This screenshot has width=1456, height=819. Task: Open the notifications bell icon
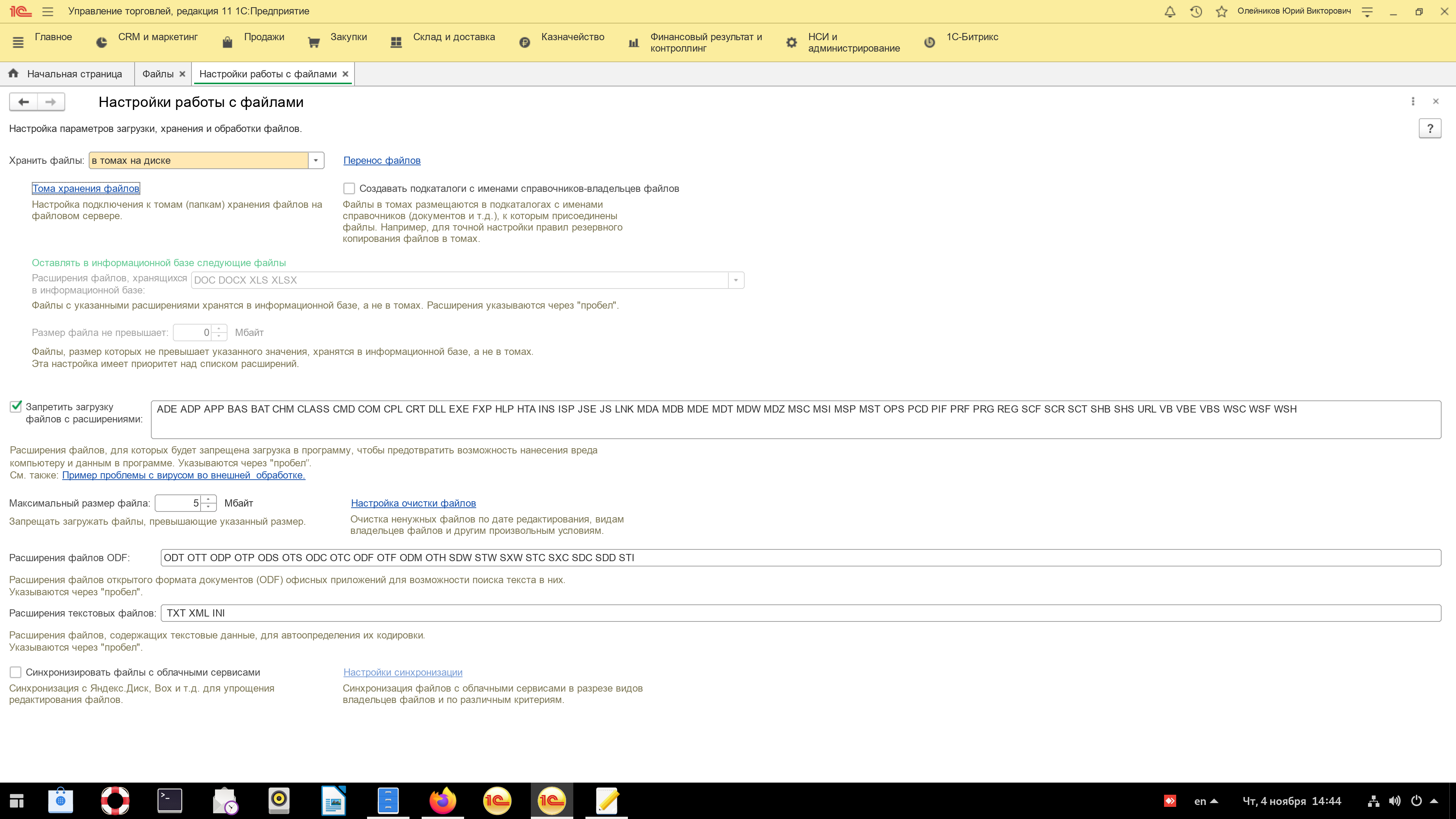(x=1170, y=11)
